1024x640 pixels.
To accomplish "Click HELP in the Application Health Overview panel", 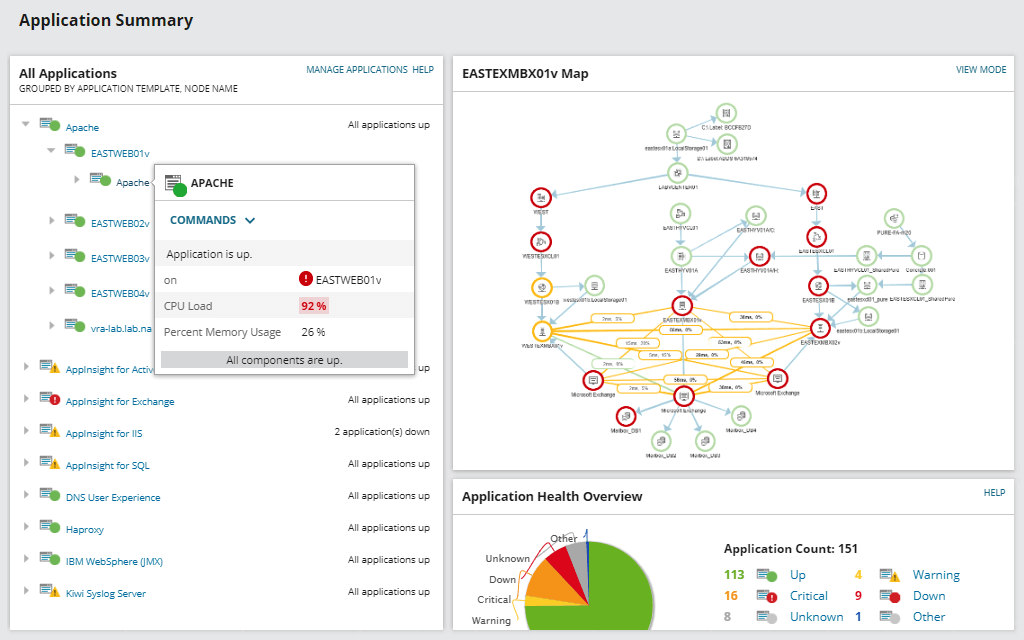I will pyautogui.click(x=994, y=493).
